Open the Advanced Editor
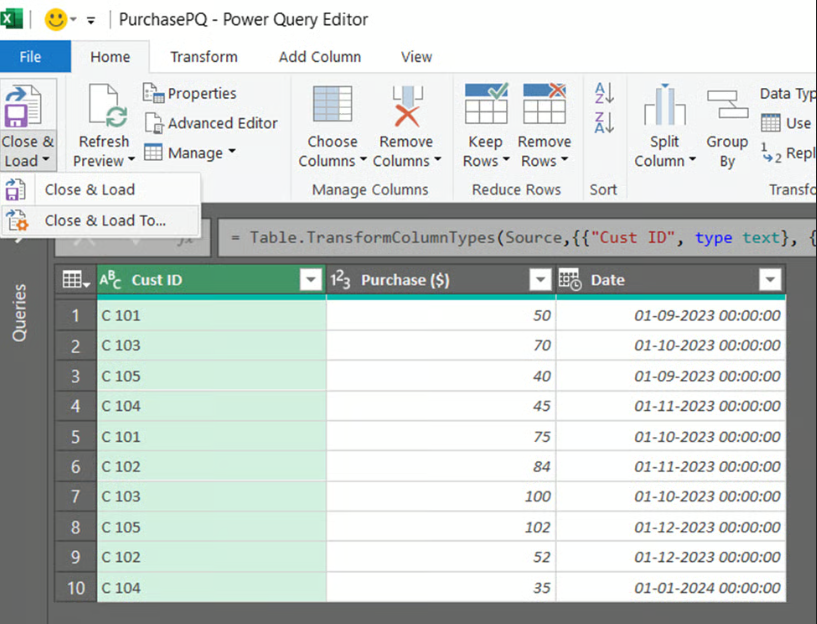817x624 pixels. click(x=211, y=123)
